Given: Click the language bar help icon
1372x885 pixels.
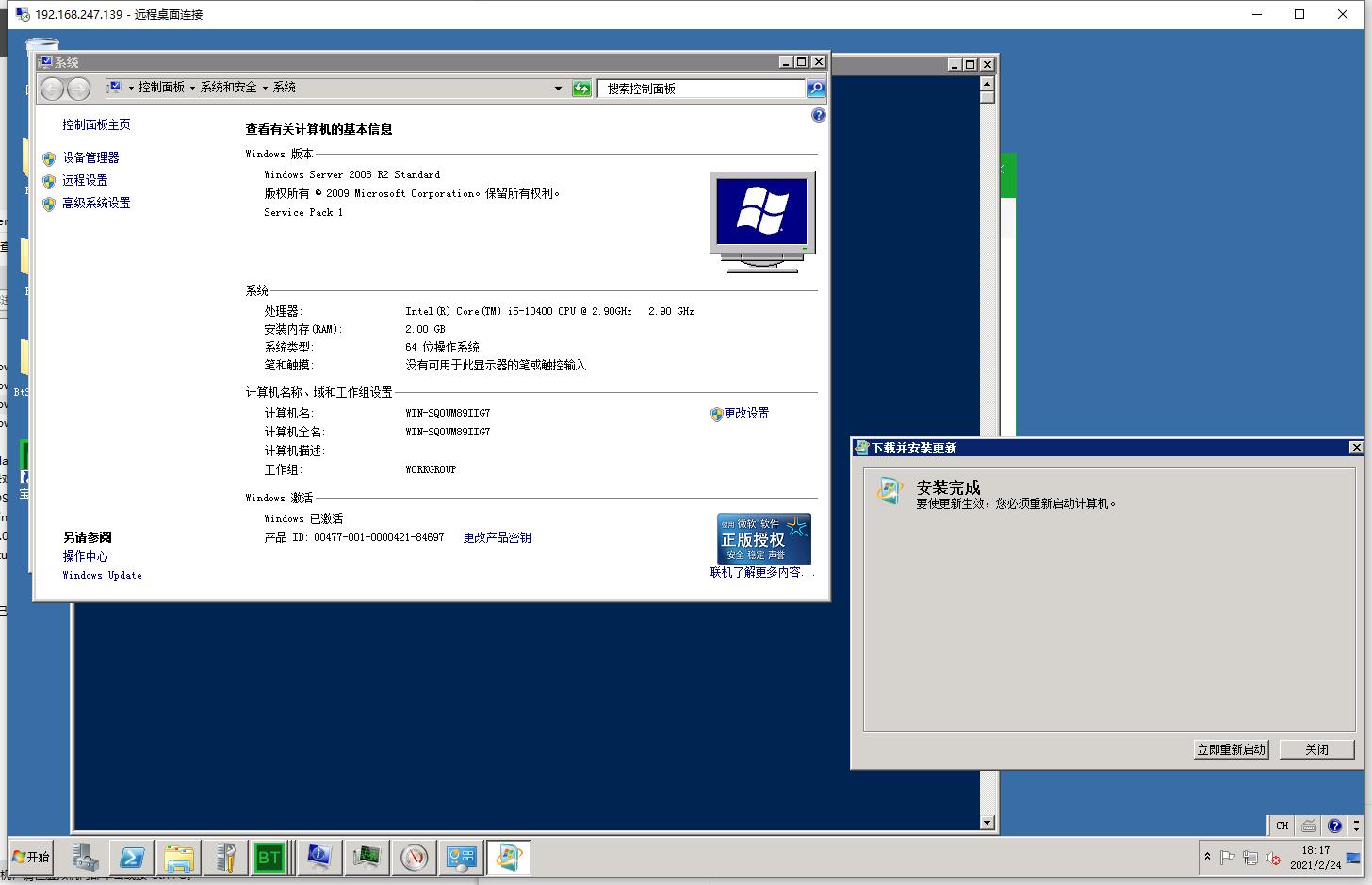Looking at the screenshot, I should pyautogui.click(x=1334, y=826).
